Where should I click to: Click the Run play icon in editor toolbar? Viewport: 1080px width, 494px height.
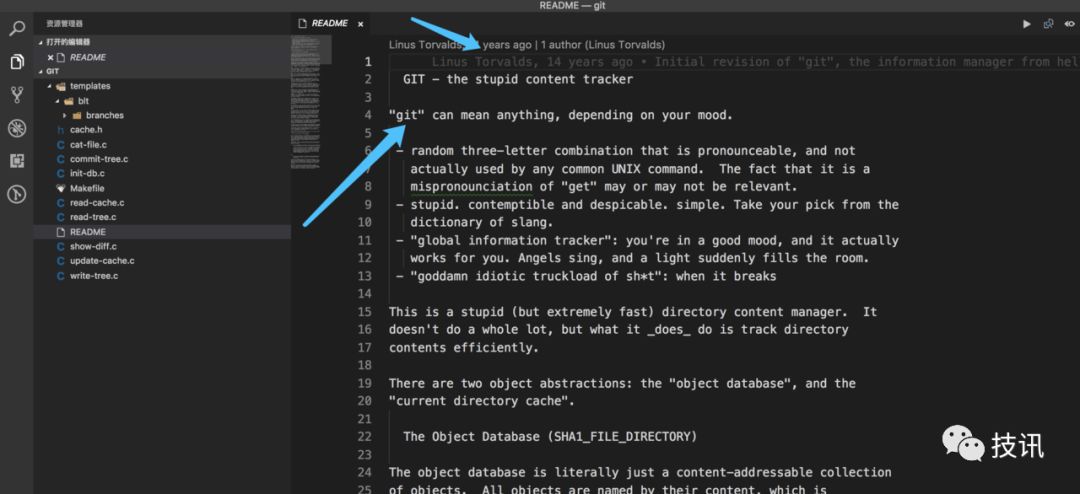coord(1026,23)
